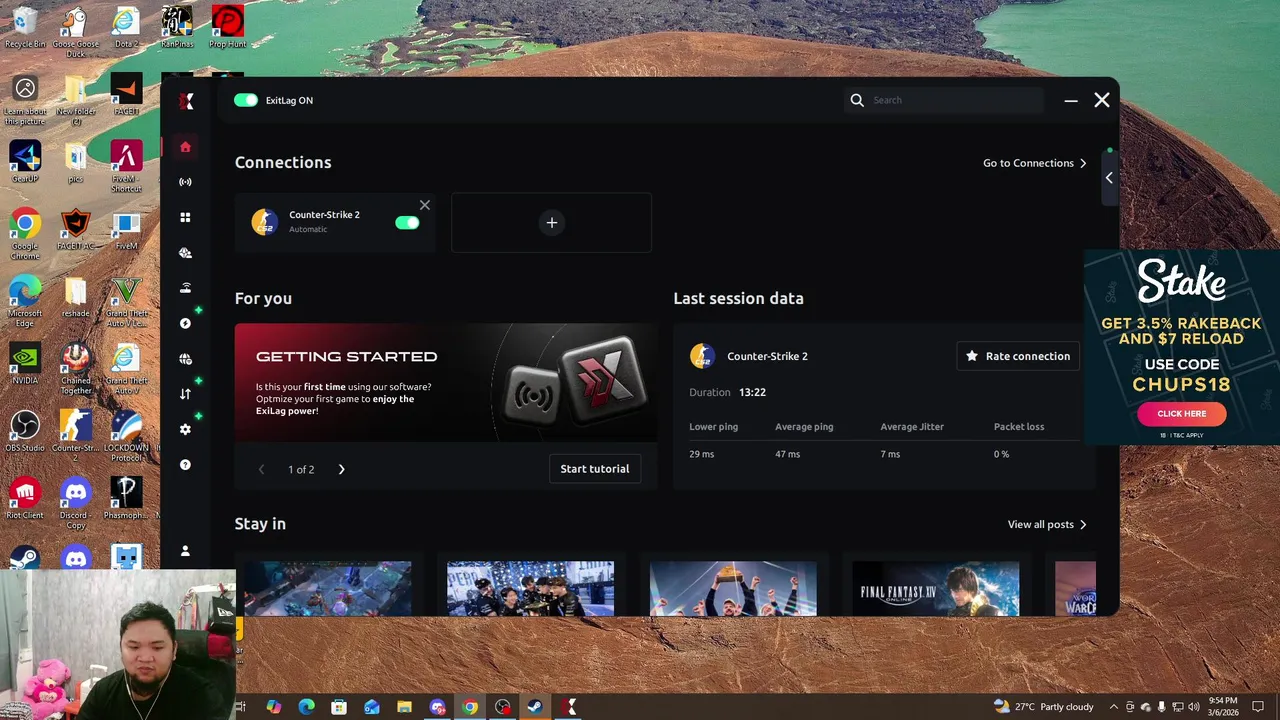Open FiveM desktop icon

tap(126, 230)
